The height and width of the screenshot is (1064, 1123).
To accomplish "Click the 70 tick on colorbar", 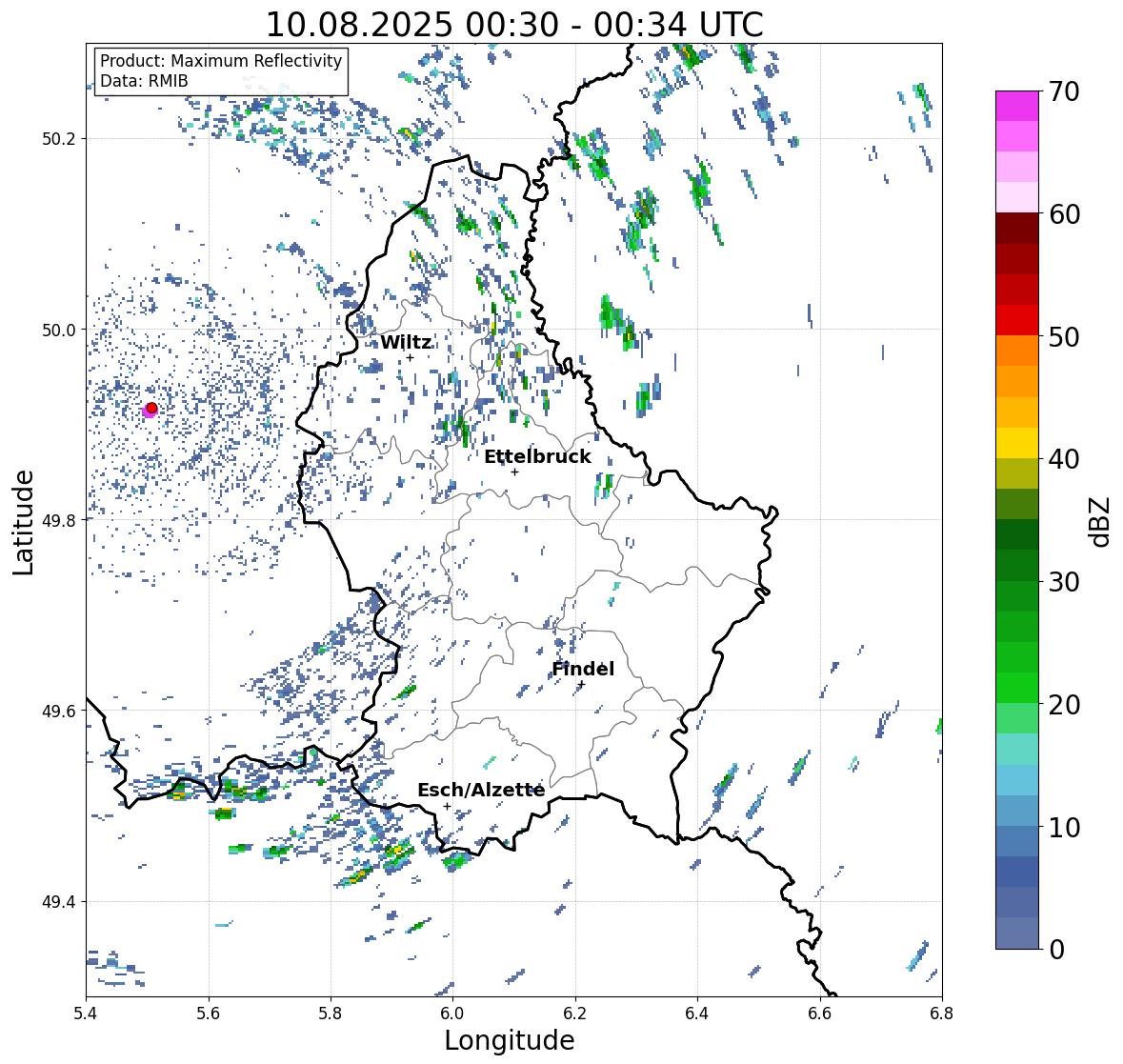I will (x=1064, y=91).
